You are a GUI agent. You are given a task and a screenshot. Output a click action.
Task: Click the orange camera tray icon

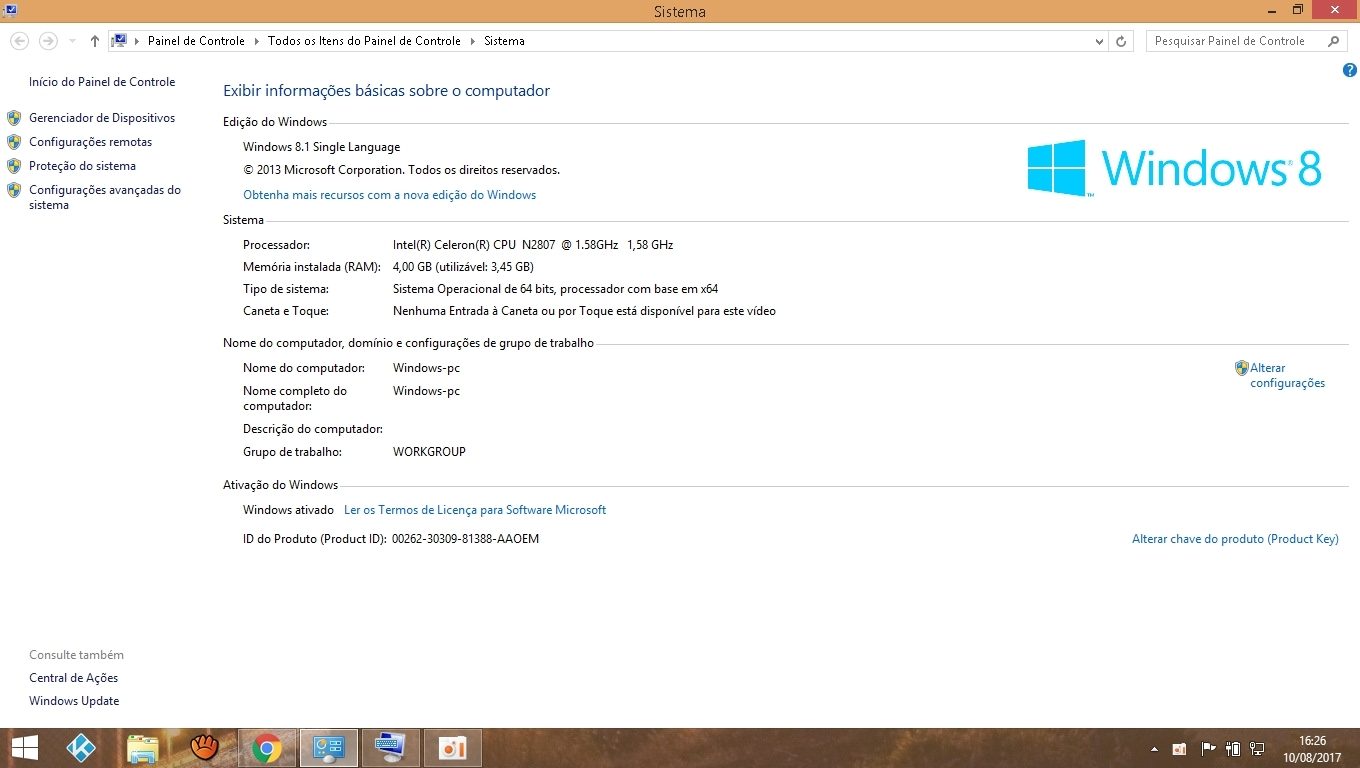coord(1180,748)
